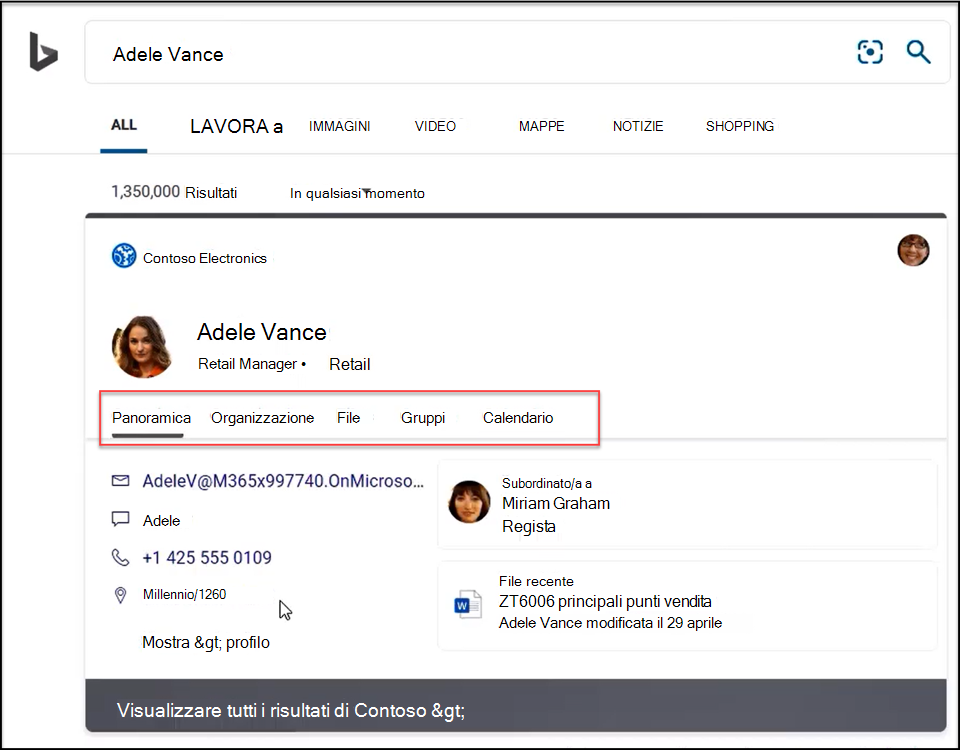Click the Retail Manager job title
Image resolution: width=960 pixels, height=750 pixels.
click(247, 364)
